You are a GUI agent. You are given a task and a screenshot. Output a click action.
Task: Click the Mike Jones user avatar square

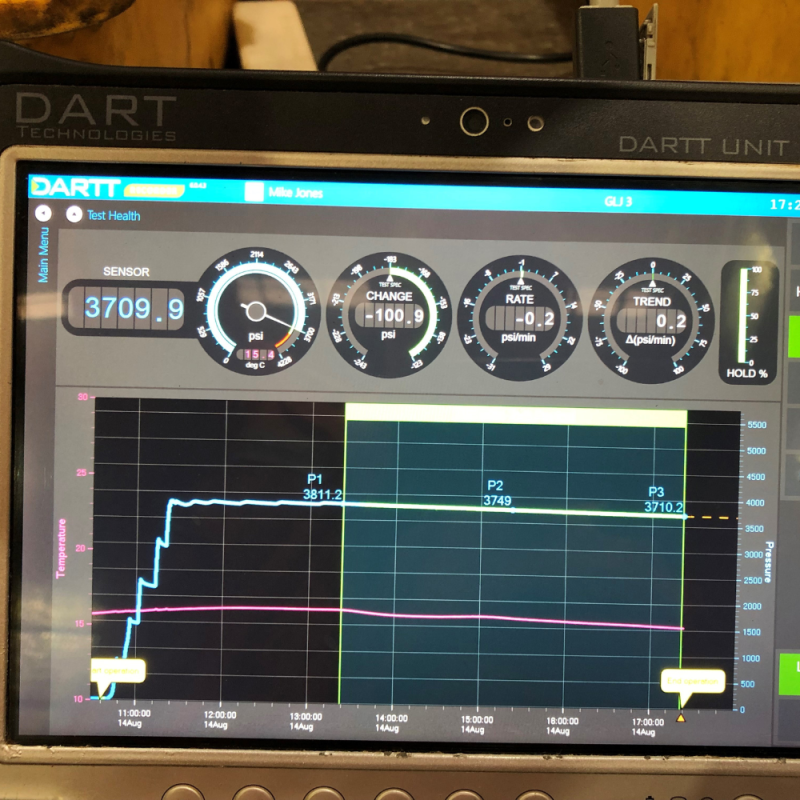click(x=254, y=192)
